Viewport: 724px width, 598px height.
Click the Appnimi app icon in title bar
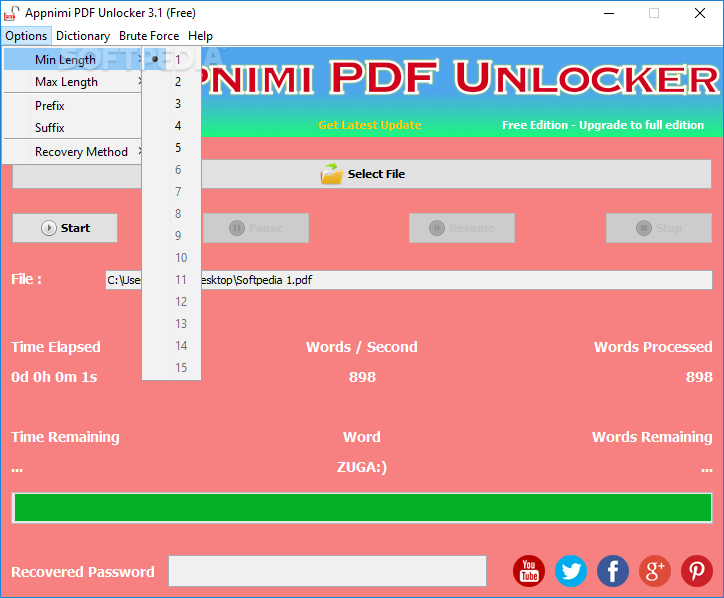[x=12, y=13]
